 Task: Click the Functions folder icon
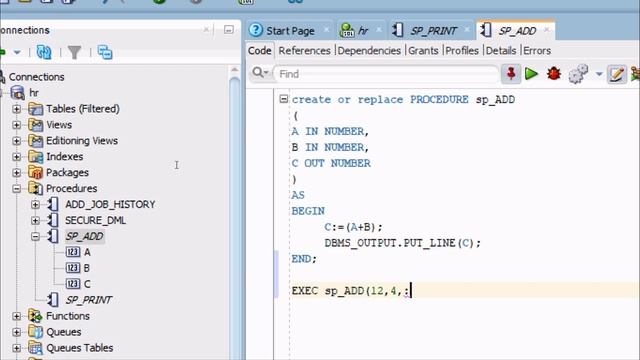(36, 316)
